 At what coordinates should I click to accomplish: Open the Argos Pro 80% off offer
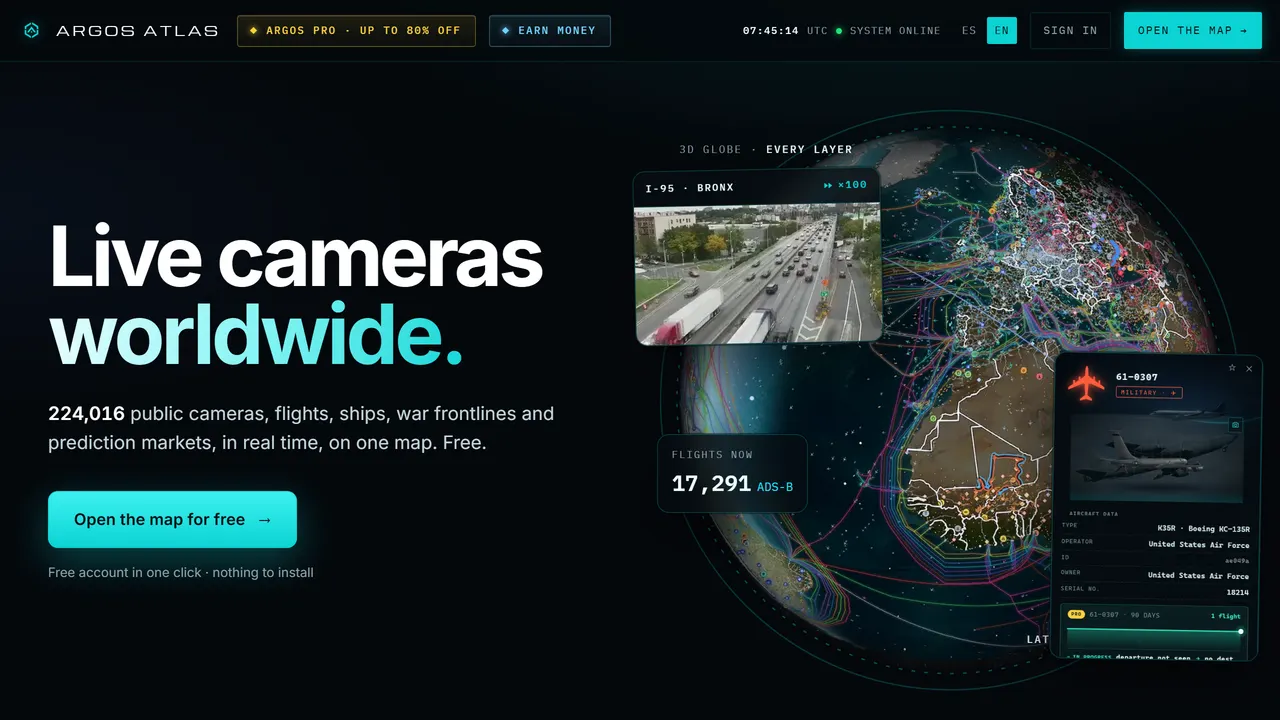pos(356,31)
